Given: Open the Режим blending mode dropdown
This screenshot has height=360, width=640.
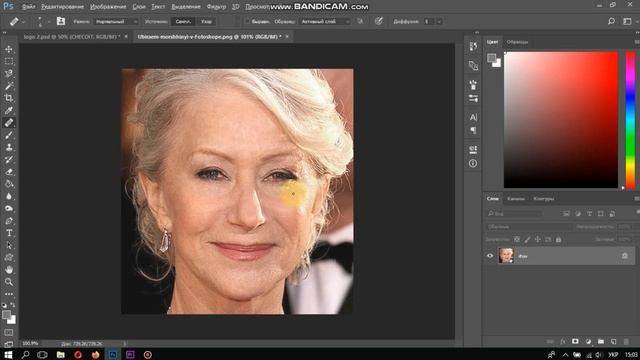Looking at the screenshot, I should coord(116,22).
